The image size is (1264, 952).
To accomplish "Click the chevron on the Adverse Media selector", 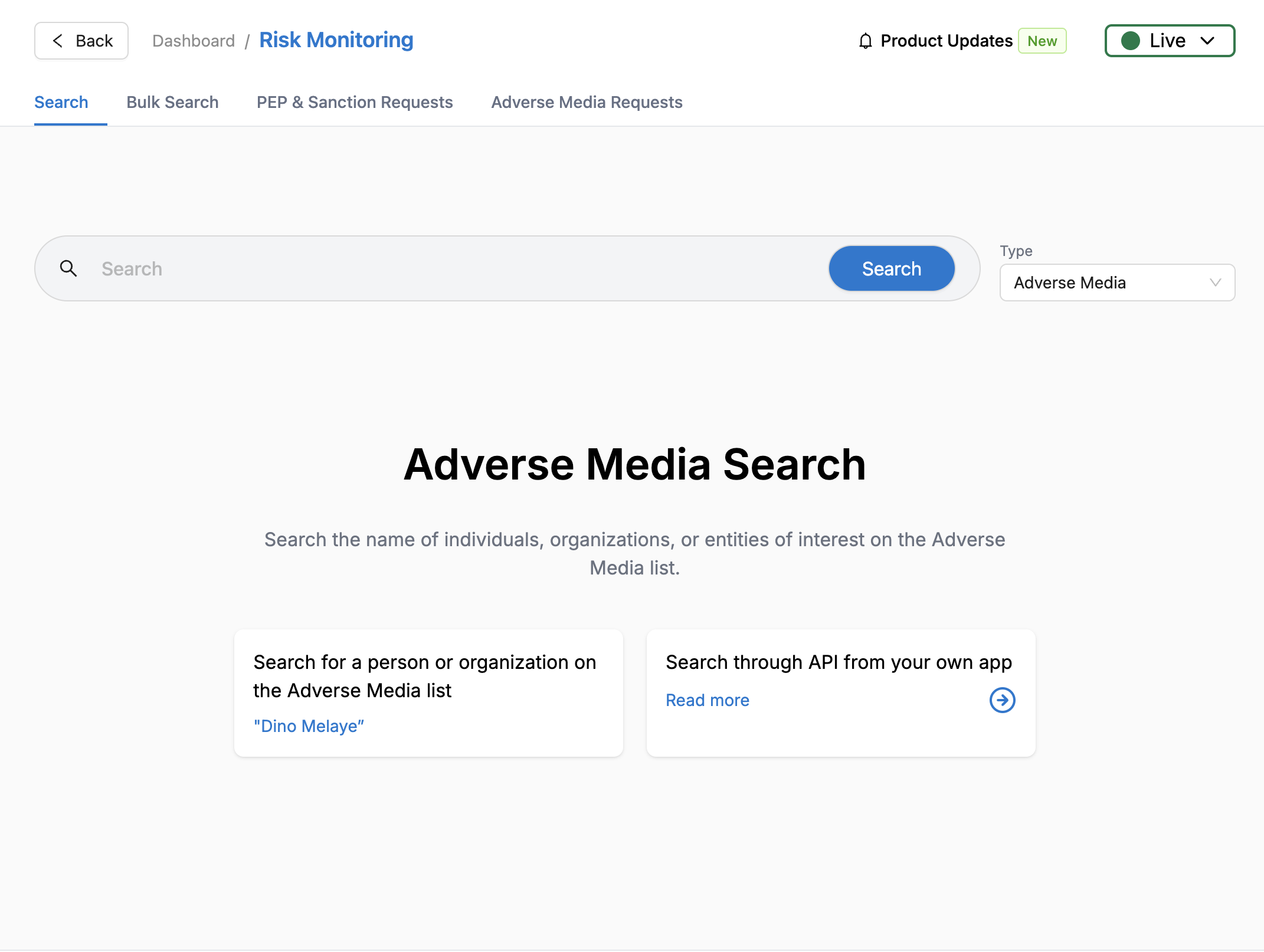I will [1214, 283].
